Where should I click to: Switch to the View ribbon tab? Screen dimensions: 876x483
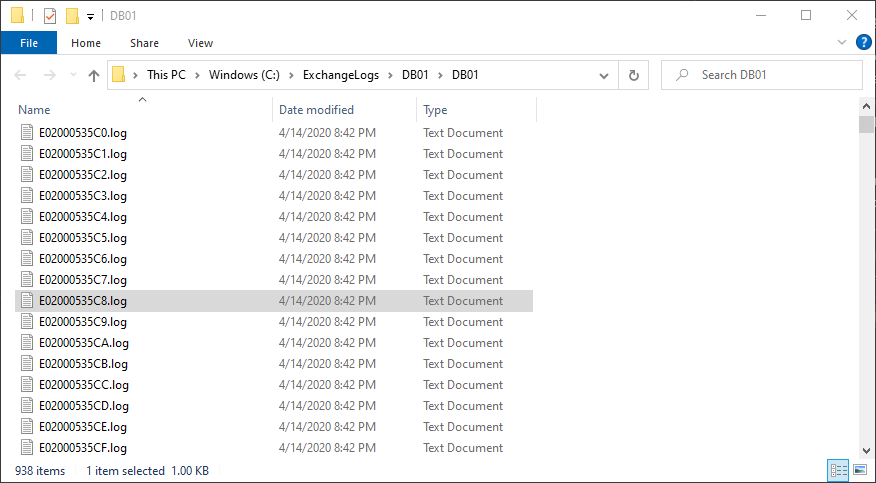201,42
